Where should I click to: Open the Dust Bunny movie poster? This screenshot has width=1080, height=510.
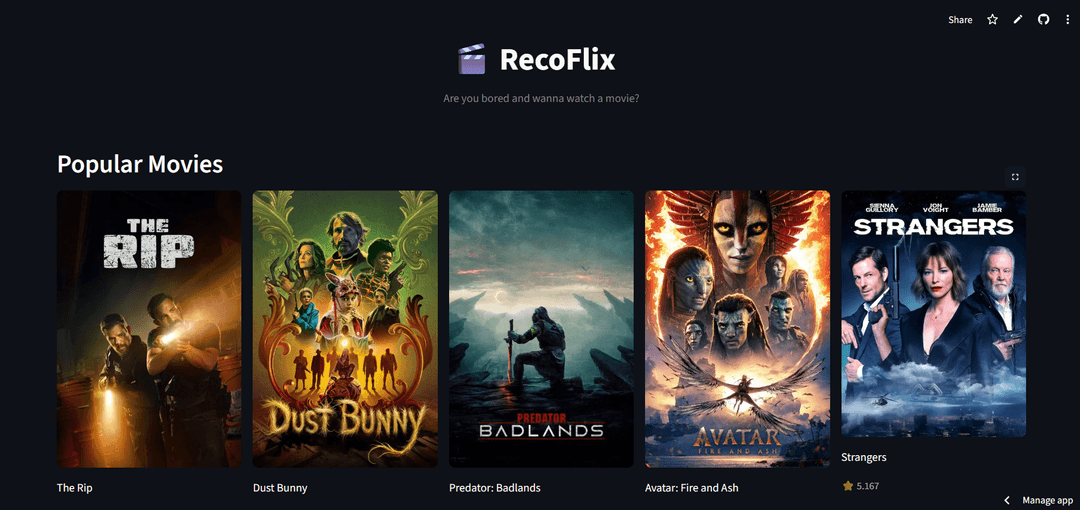(345, 329)
